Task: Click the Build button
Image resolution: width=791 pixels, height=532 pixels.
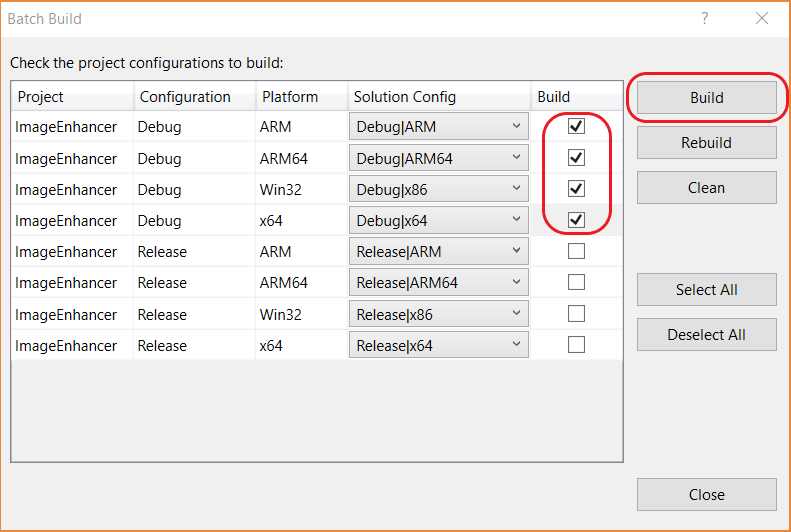Action: 706,97
